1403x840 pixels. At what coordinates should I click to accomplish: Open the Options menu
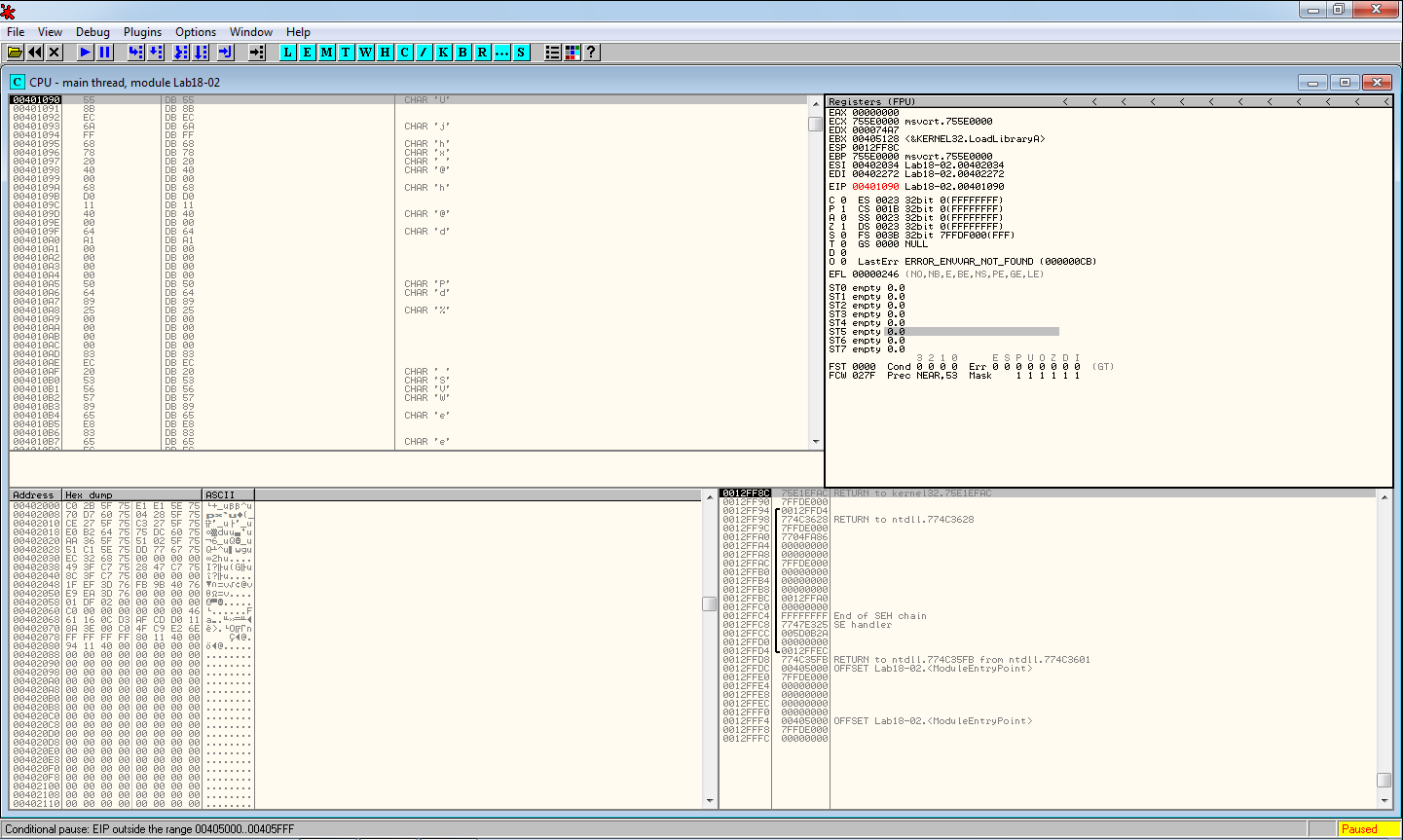pos(196,32)
